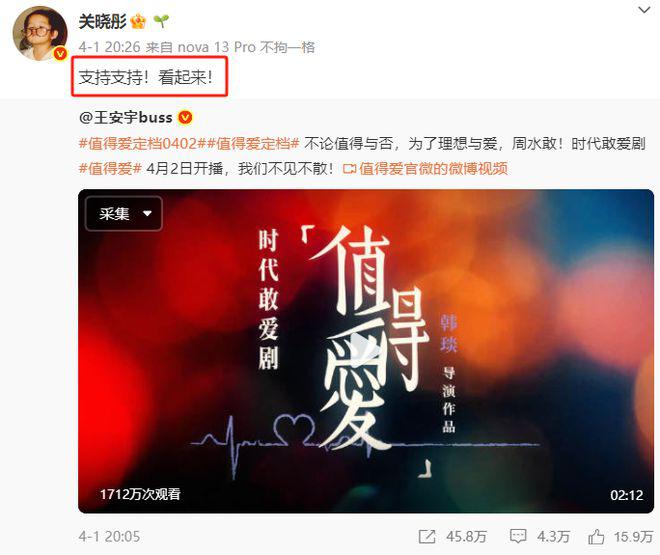The image size is (660, 555).
Task: Expand the 采集 dropdown on video
Action: (124, 213)
